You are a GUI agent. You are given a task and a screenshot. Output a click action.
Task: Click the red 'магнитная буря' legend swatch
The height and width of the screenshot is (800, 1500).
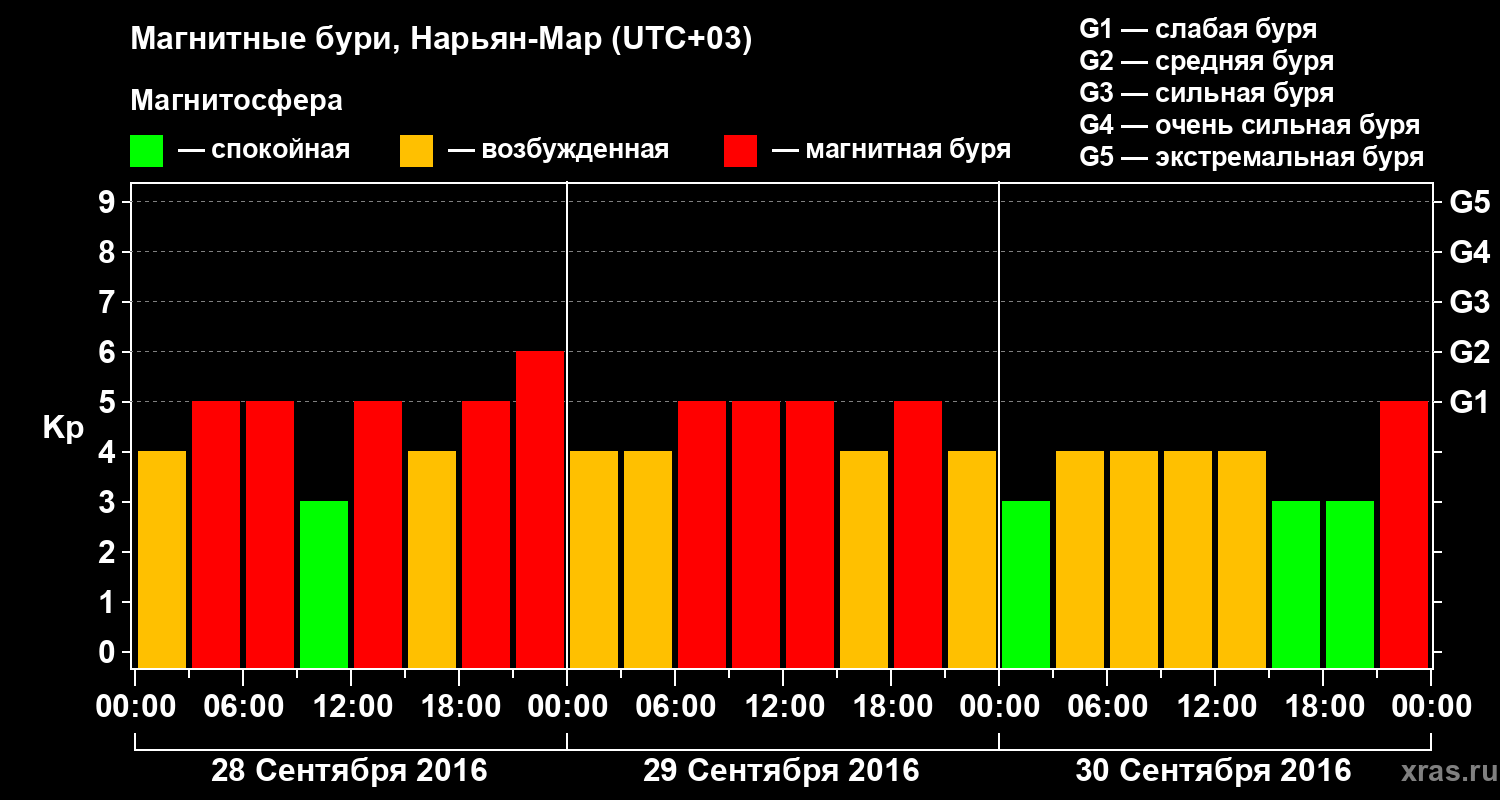tap(740, 151)
